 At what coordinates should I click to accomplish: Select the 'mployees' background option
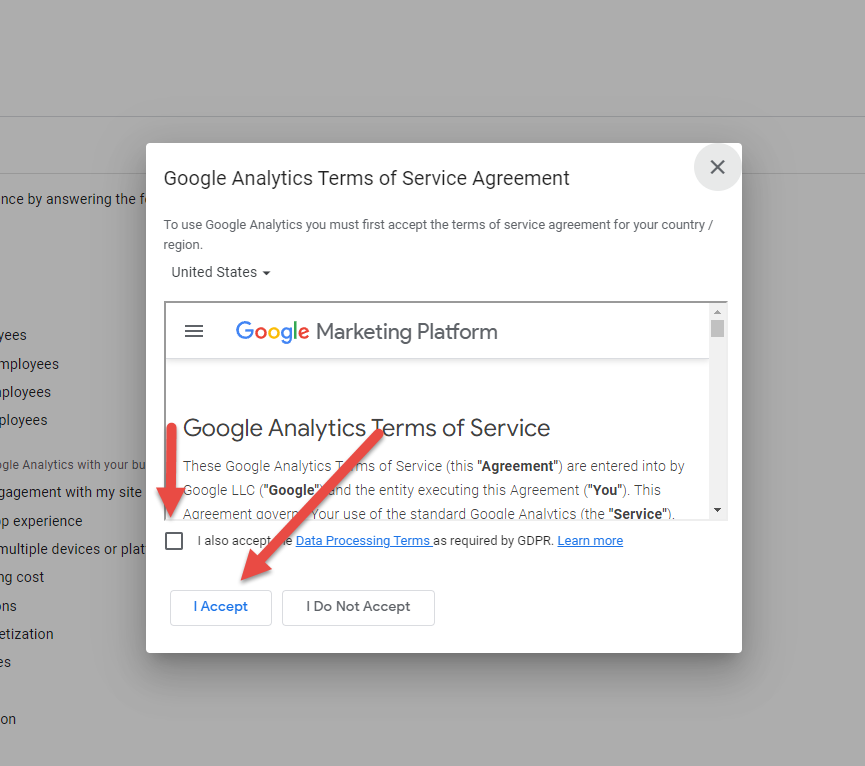29,364
